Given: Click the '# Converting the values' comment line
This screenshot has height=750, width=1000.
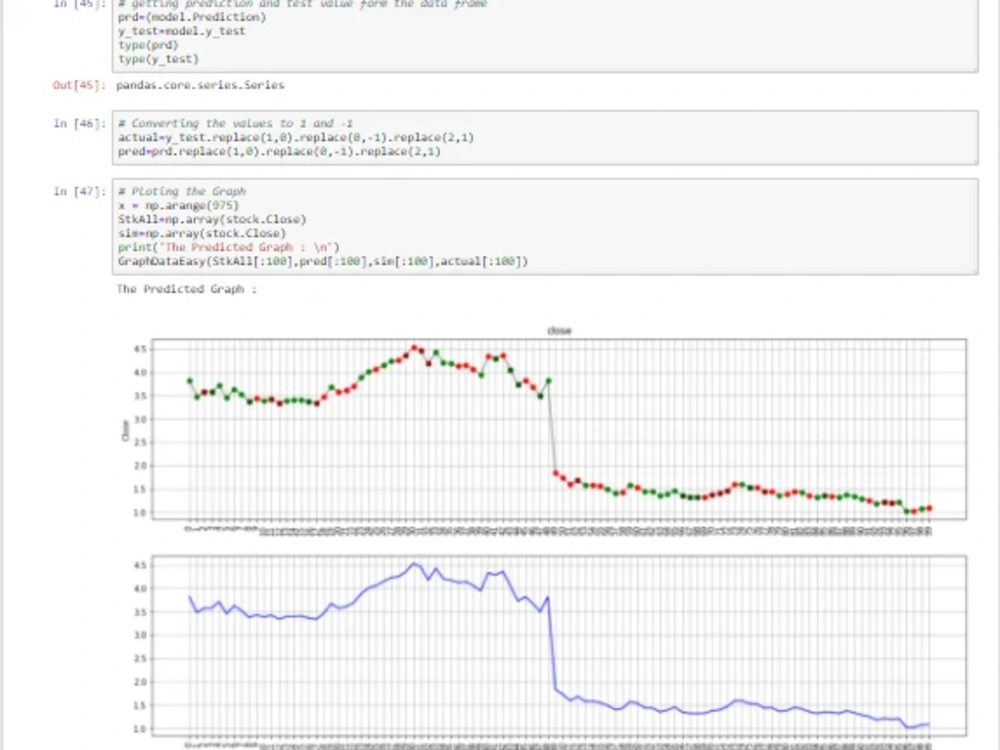Looking at the screenshot, I should click(x=235, y=124).
